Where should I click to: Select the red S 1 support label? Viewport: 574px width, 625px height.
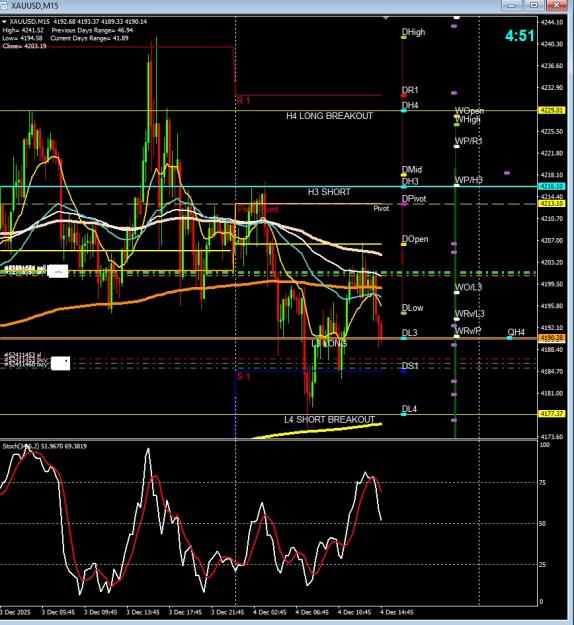(x=243, y=376)
